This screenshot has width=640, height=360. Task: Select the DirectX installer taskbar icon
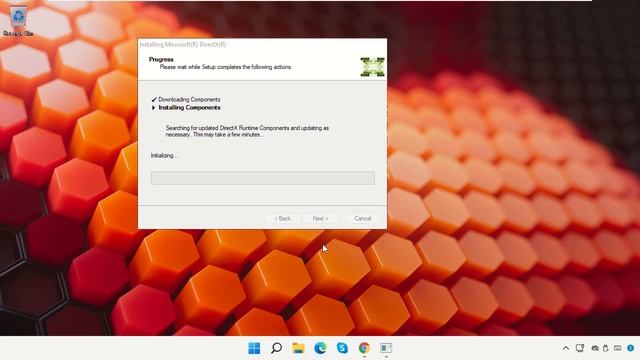pos(386,348)
